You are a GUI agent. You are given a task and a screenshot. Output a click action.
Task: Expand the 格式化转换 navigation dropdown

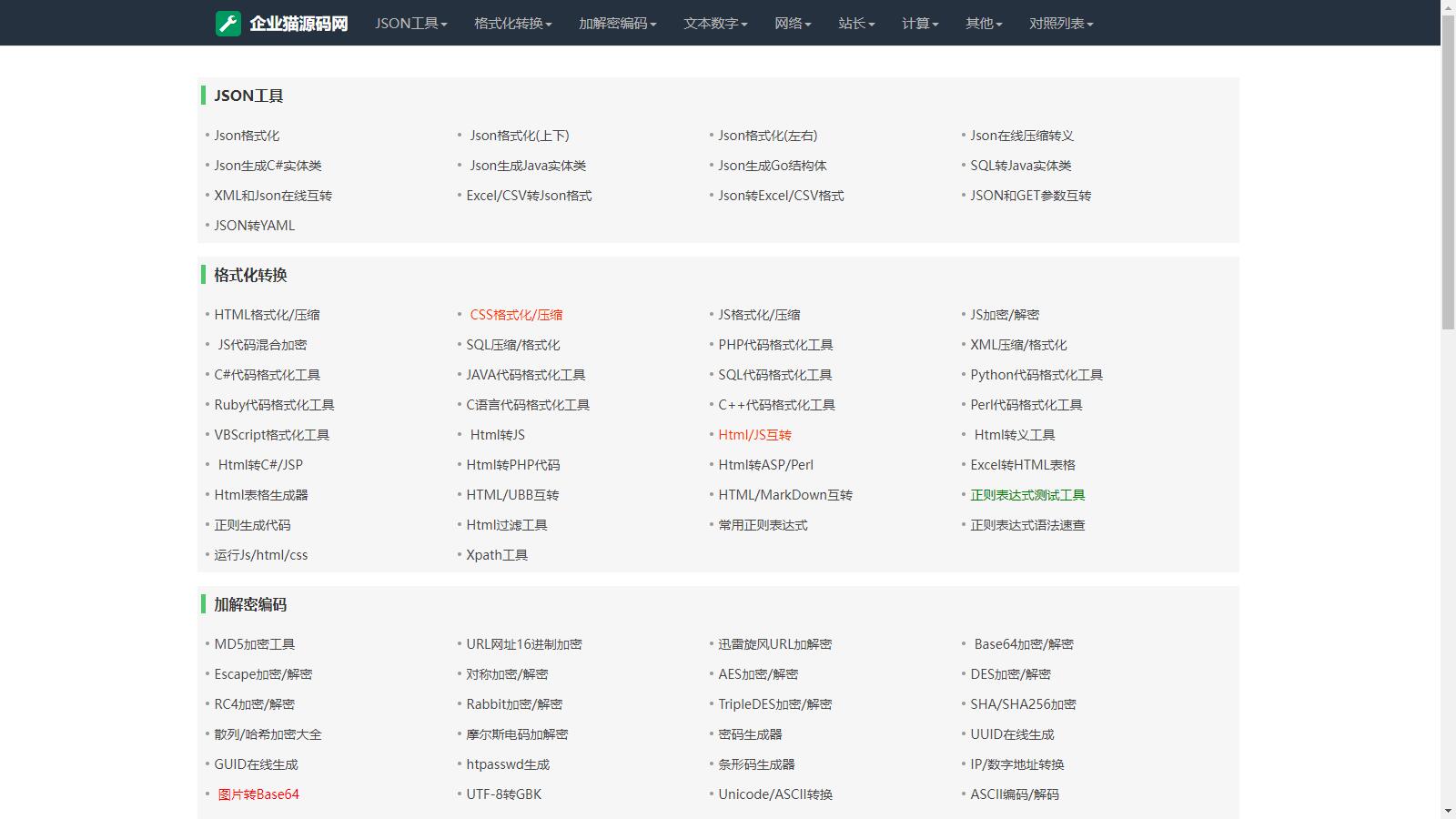[512, 24]
